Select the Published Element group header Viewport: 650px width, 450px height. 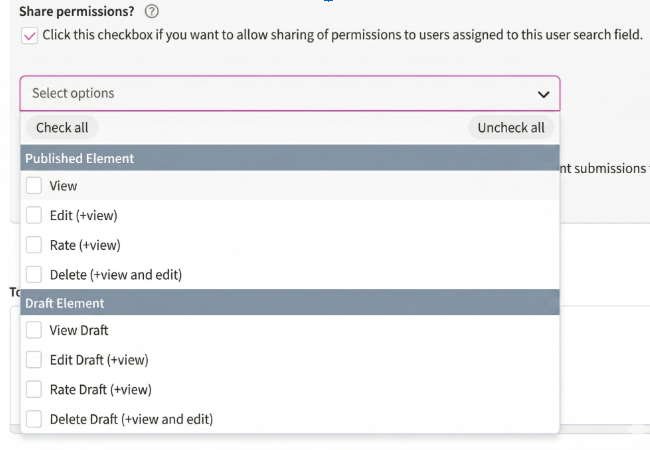pyautogui.click(x=80, y=158)
